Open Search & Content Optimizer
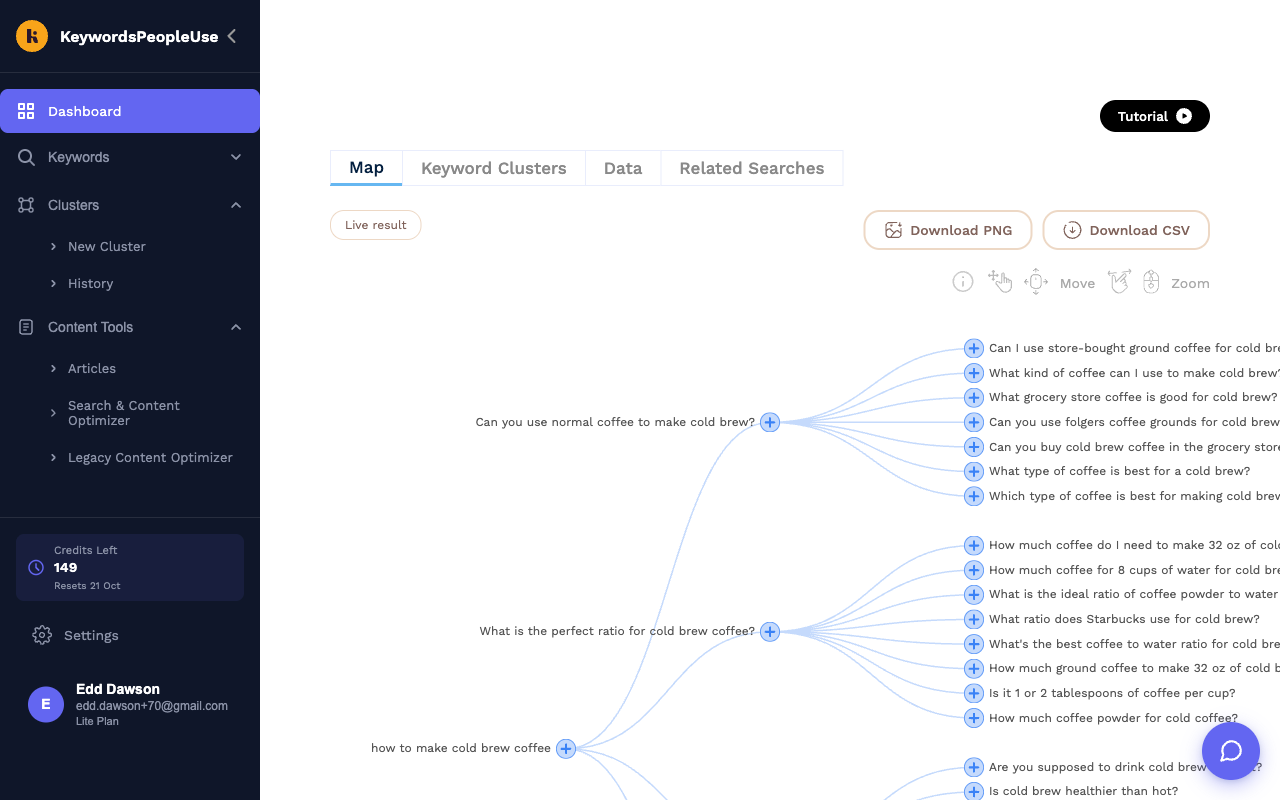1280x800 pixels. [x=124, y=413]
